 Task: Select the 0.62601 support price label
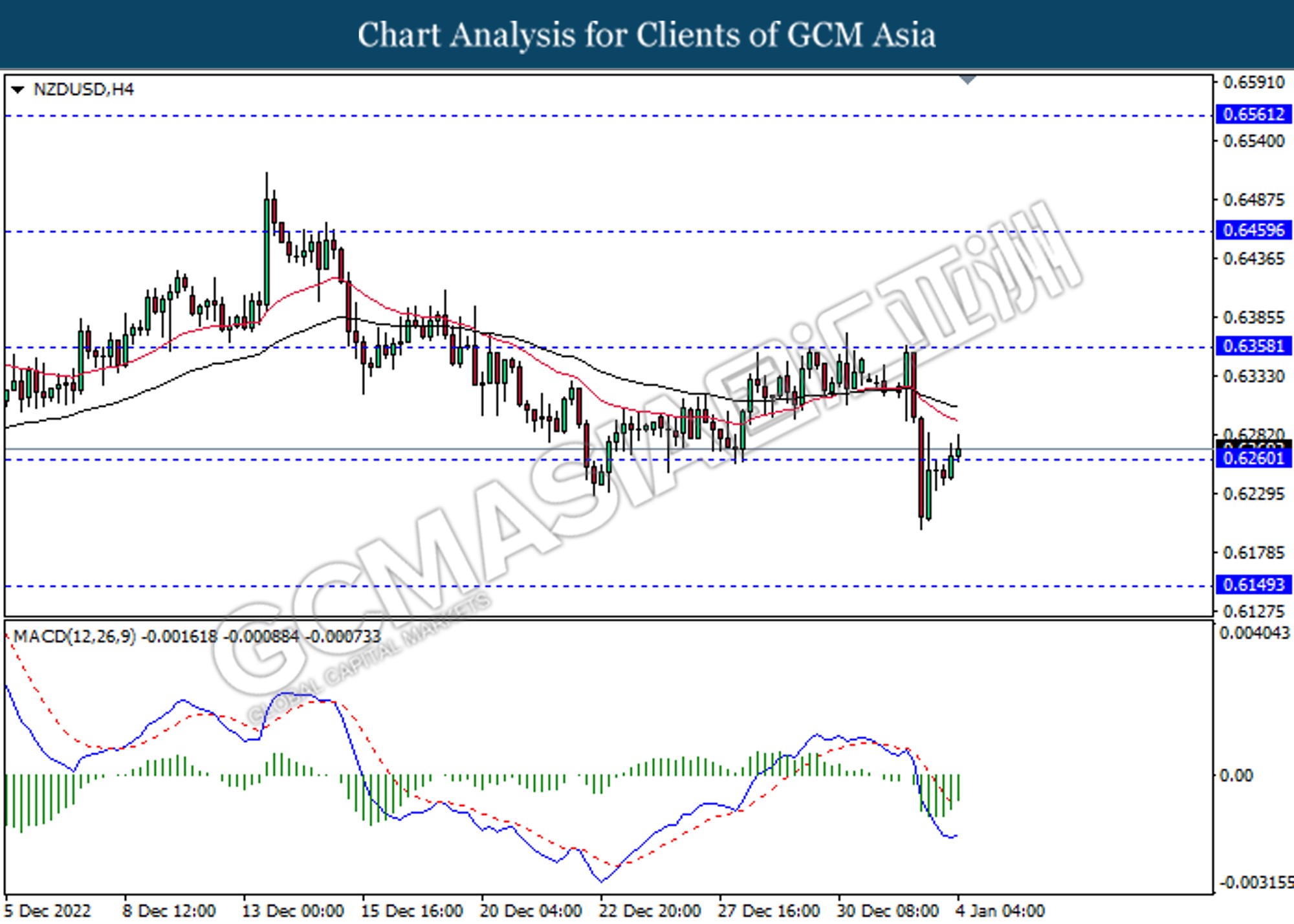1254,458
